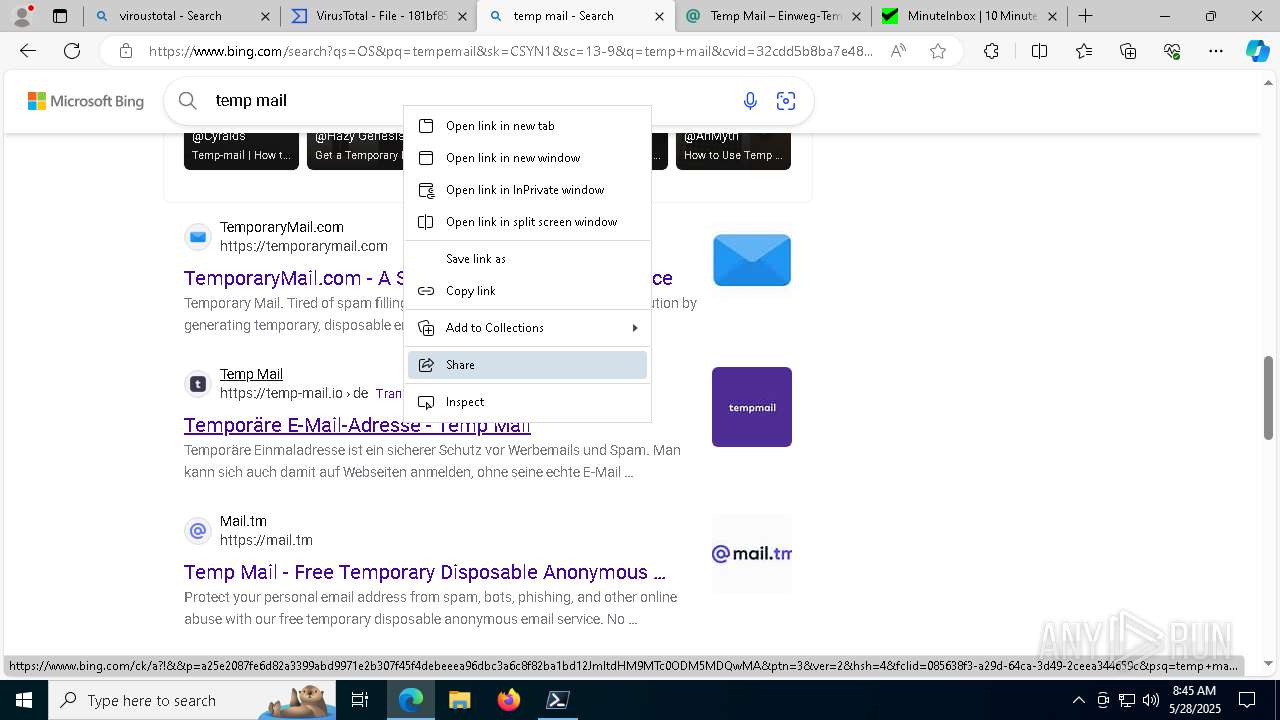Click the https://mail.tm URL text

click(x=266, y=540)
